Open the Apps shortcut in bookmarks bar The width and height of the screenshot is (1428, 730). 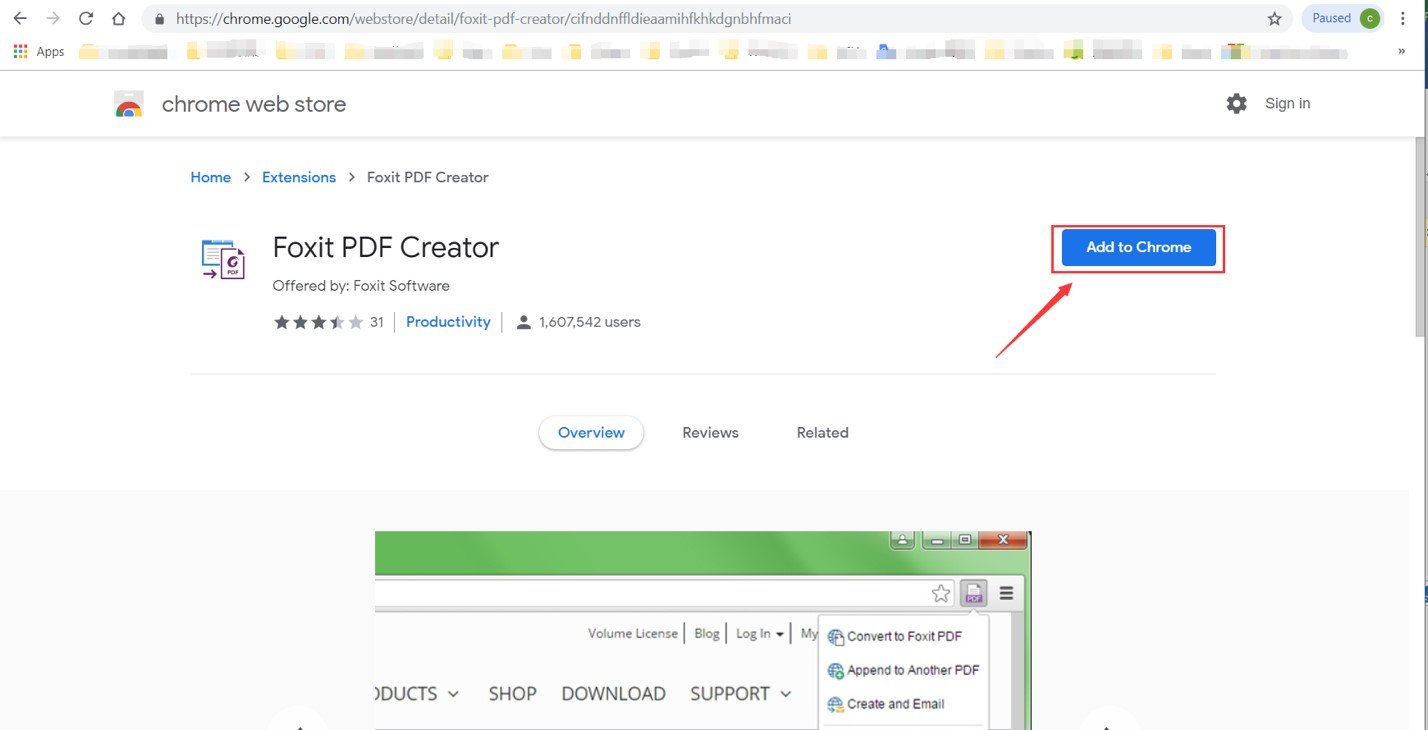tap(39, 51)
